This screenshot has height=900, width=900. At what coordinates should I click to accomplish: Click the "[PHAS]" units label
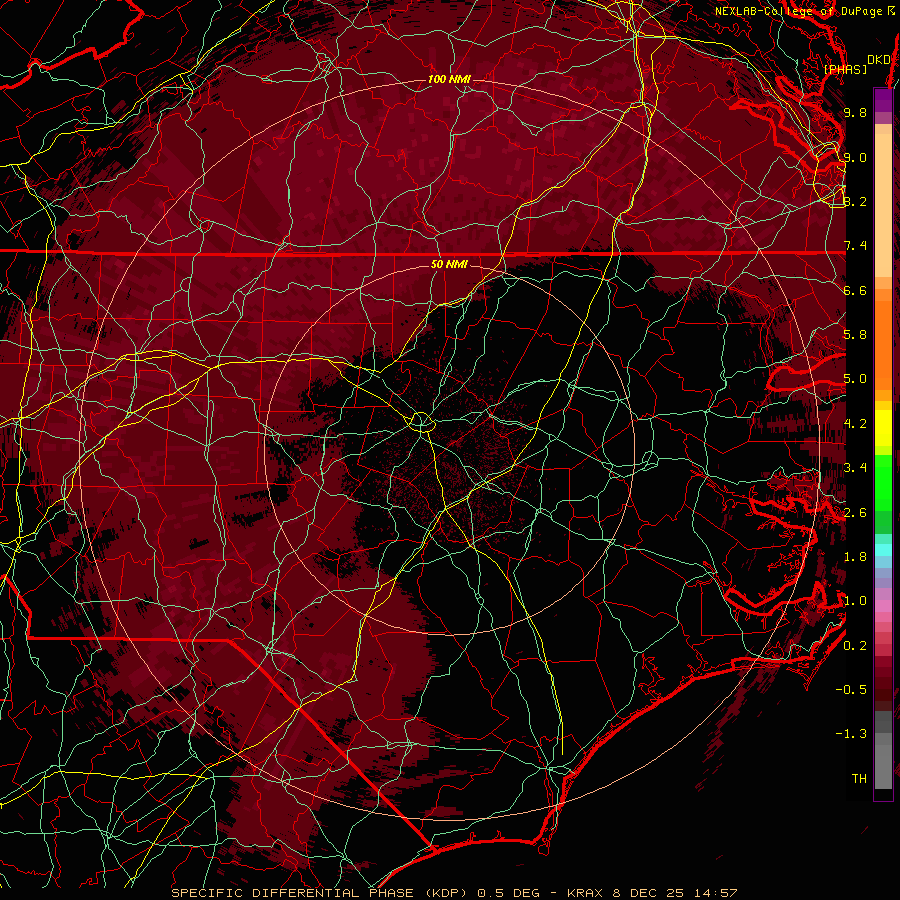845,69
